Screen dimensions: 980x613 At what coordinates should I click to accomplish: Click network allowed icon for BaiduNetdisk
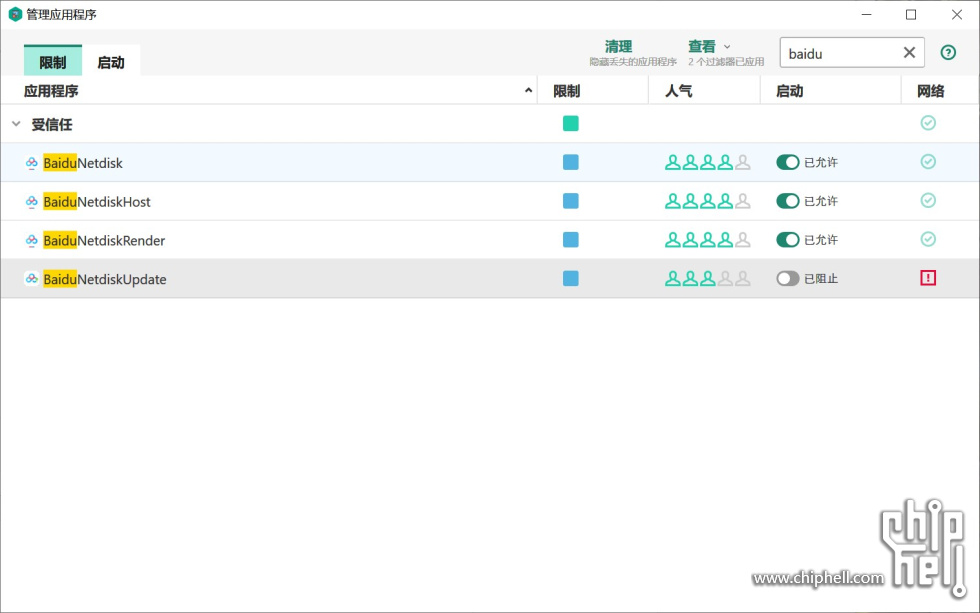[928, 162]
